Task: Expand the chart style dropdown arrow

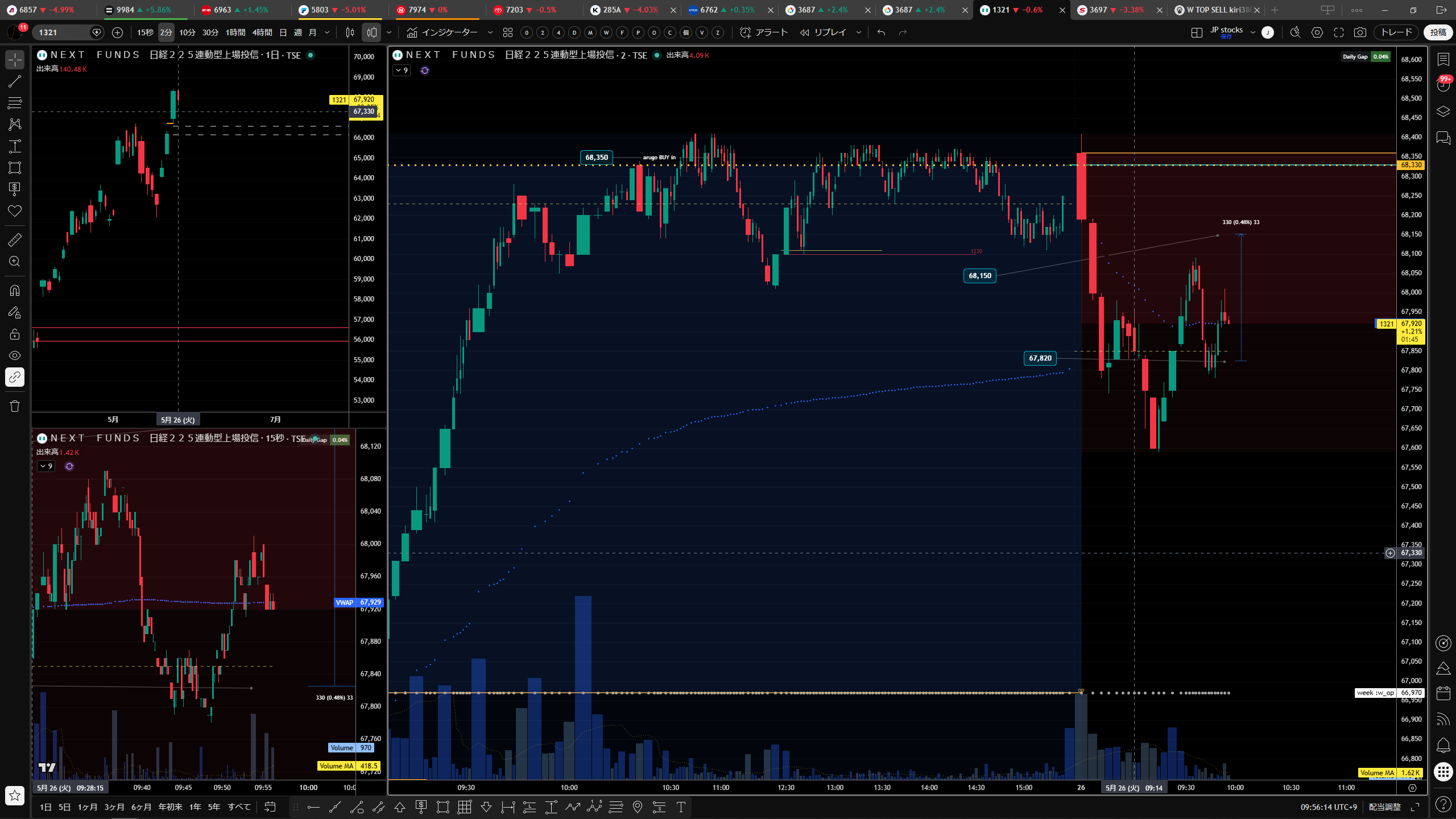Action: tap(389, 32)
